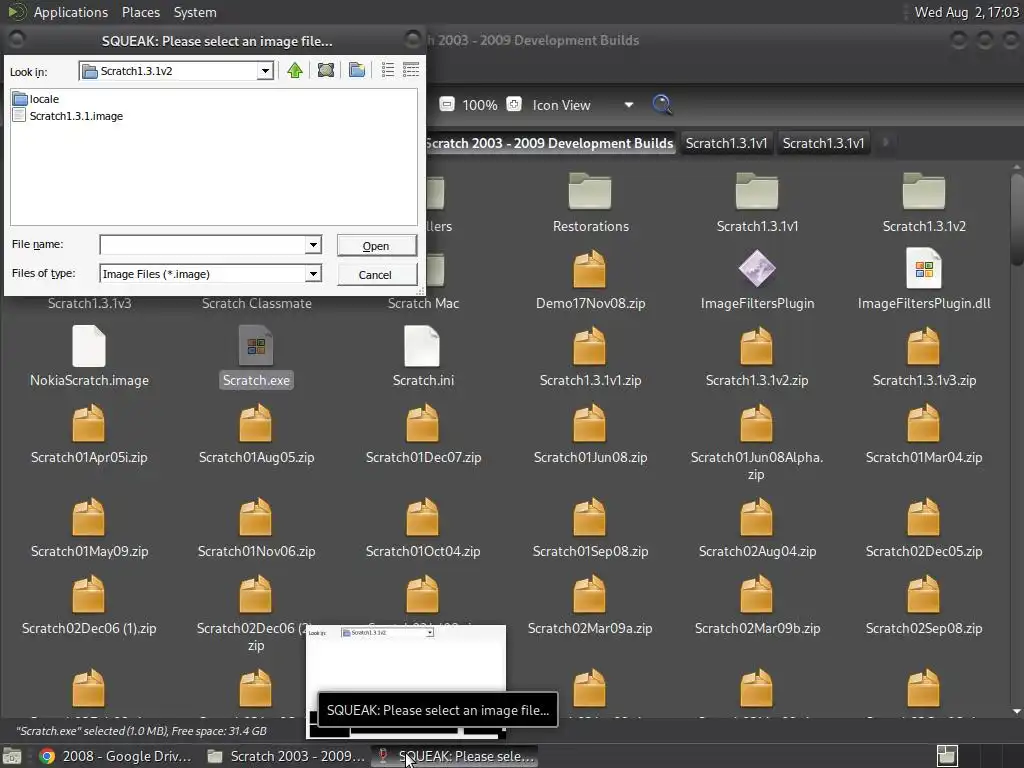
Task: Switch to Scratch 2003 - 2009 taskbar window
Action: point(286,756)
